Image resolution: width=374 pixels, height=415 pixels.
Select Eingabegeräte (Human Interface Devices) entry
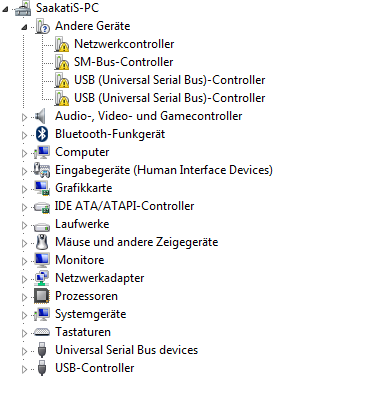pos(164,170)
